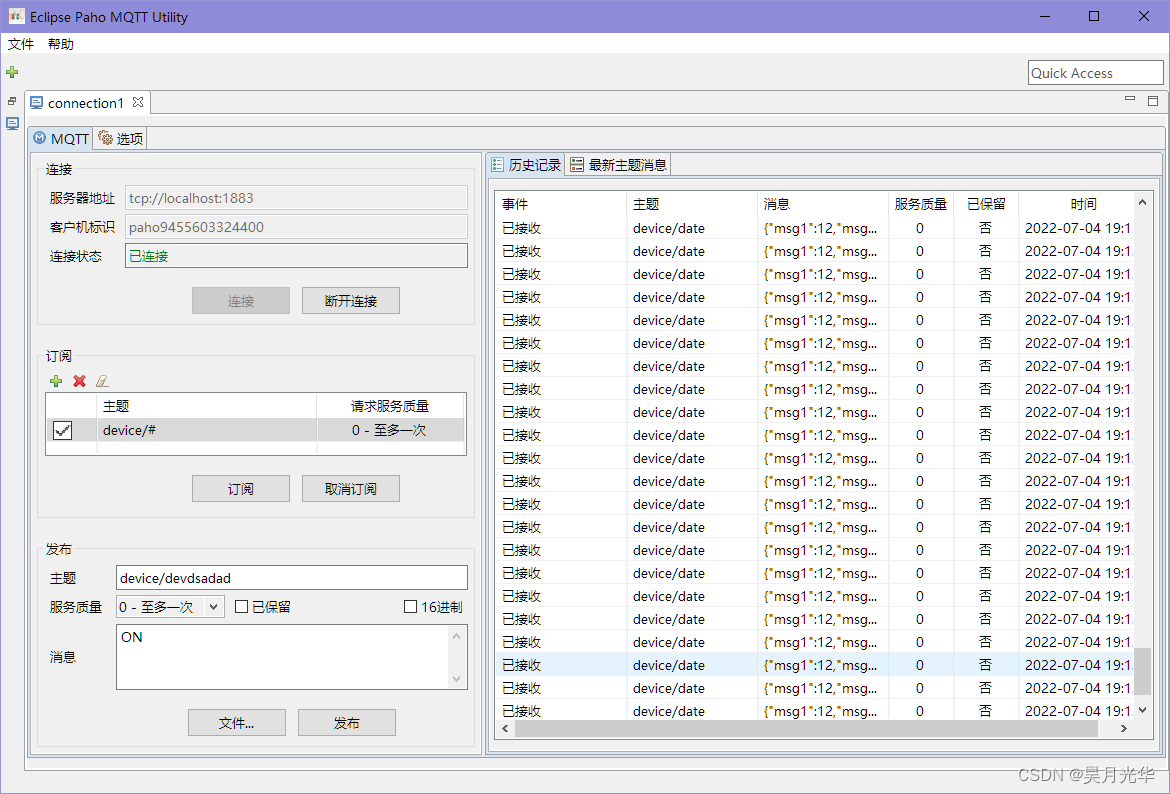1170x794 pixels.
Task: Clear subscriptions with the eraser icon
Action: (x=102, y=381)
